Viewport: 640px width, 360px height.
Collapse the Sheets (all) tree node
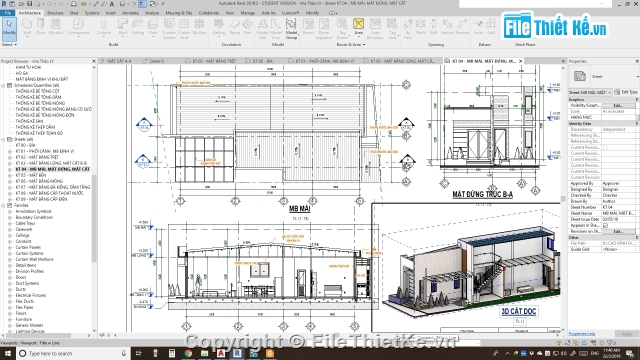click(x=3, y=140)
